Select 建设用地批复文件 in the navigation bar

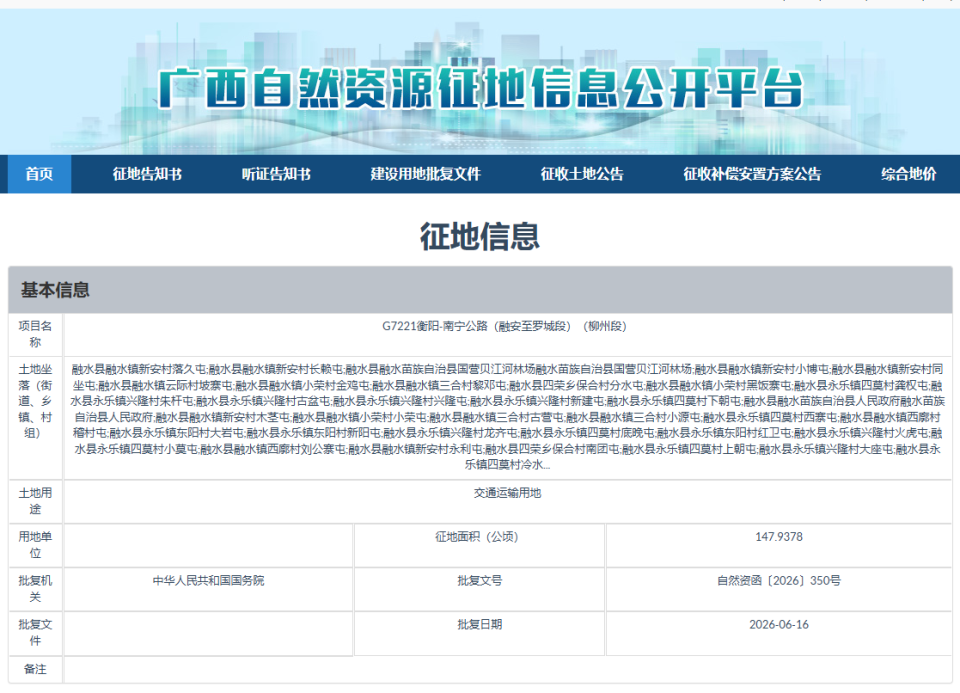click(x=426, y=174)
